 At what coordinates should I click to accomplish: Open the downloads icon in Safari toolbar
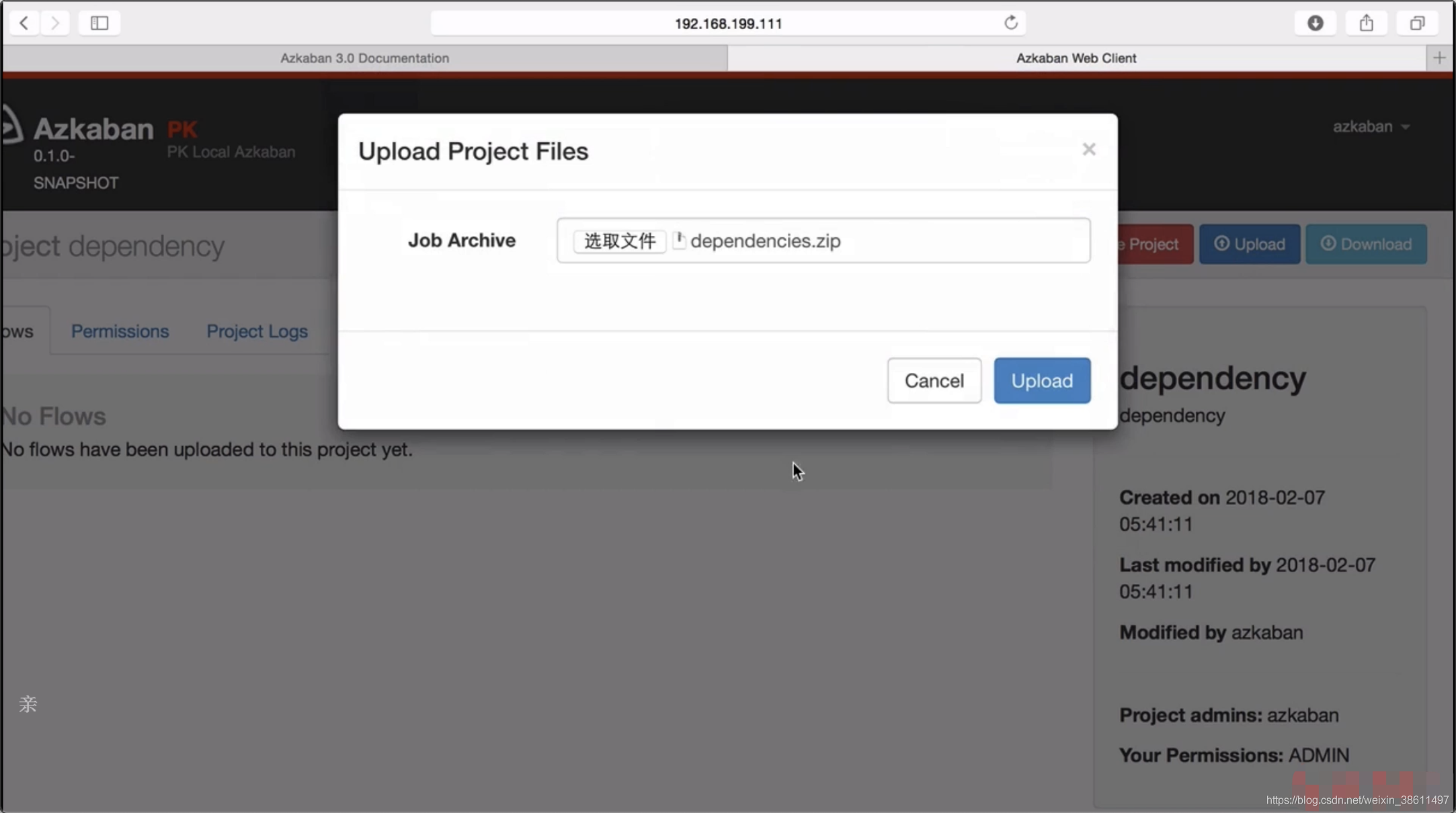1316,23
